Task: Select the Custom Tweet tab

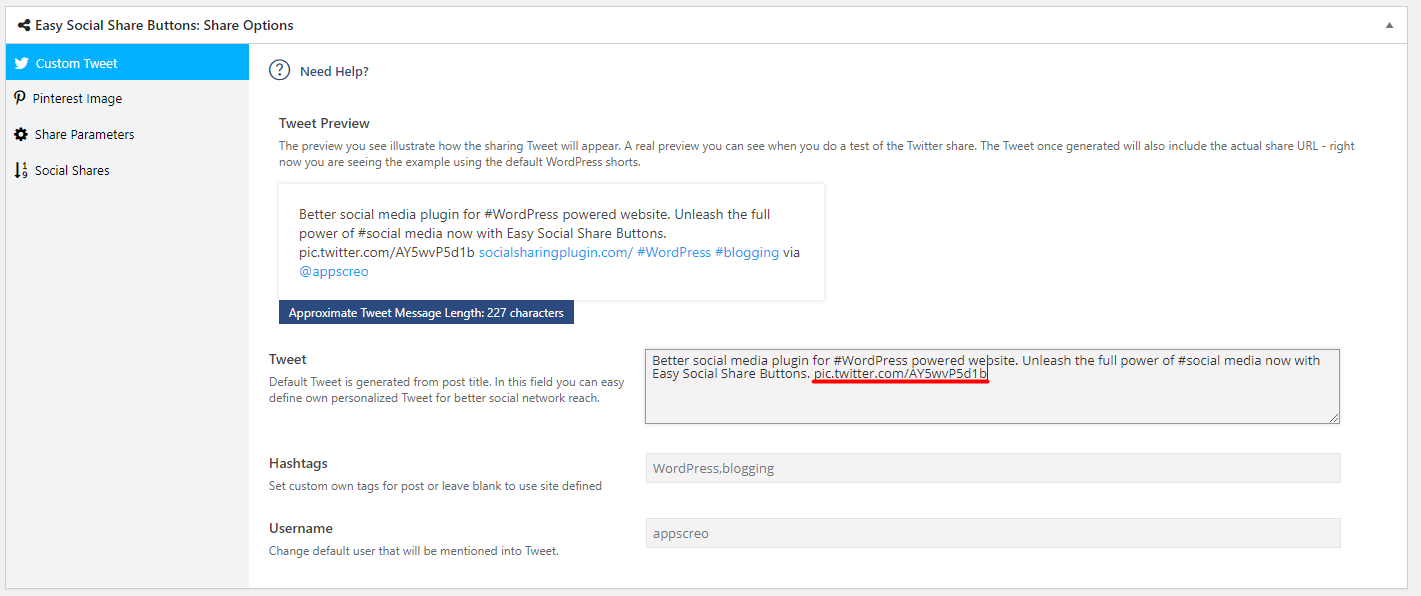Action: tap(76, 63)
